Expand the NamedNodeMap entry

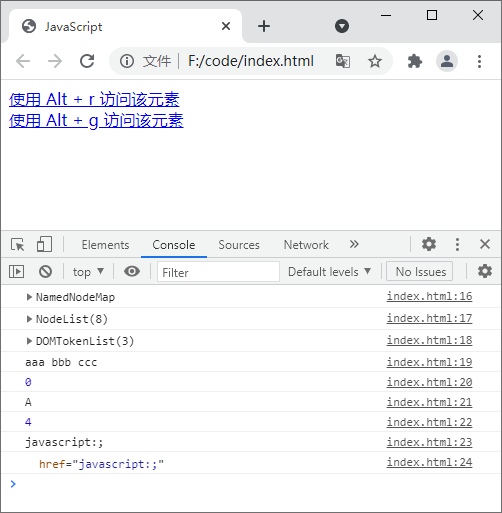pos(29,297)
